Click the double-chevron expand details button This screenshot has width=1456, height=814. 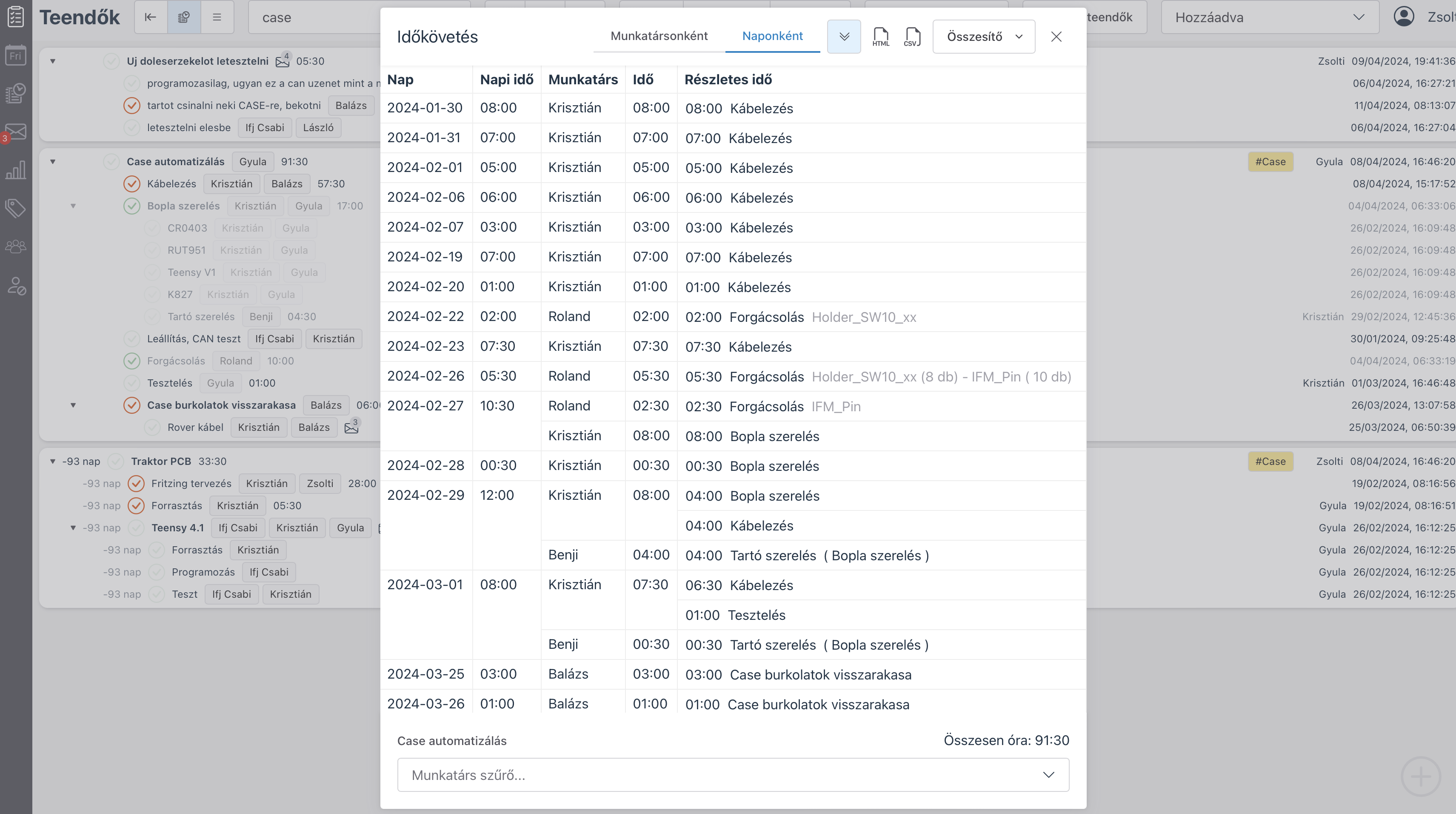[844, 36]
